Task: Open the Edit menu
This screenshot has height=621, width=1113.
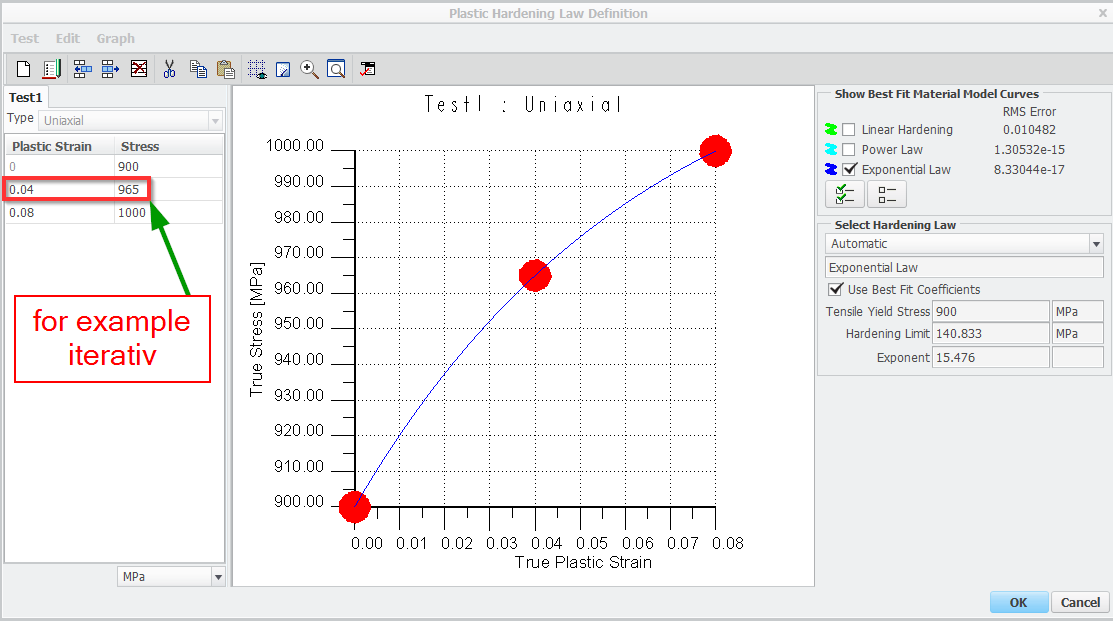Action: 67,38
